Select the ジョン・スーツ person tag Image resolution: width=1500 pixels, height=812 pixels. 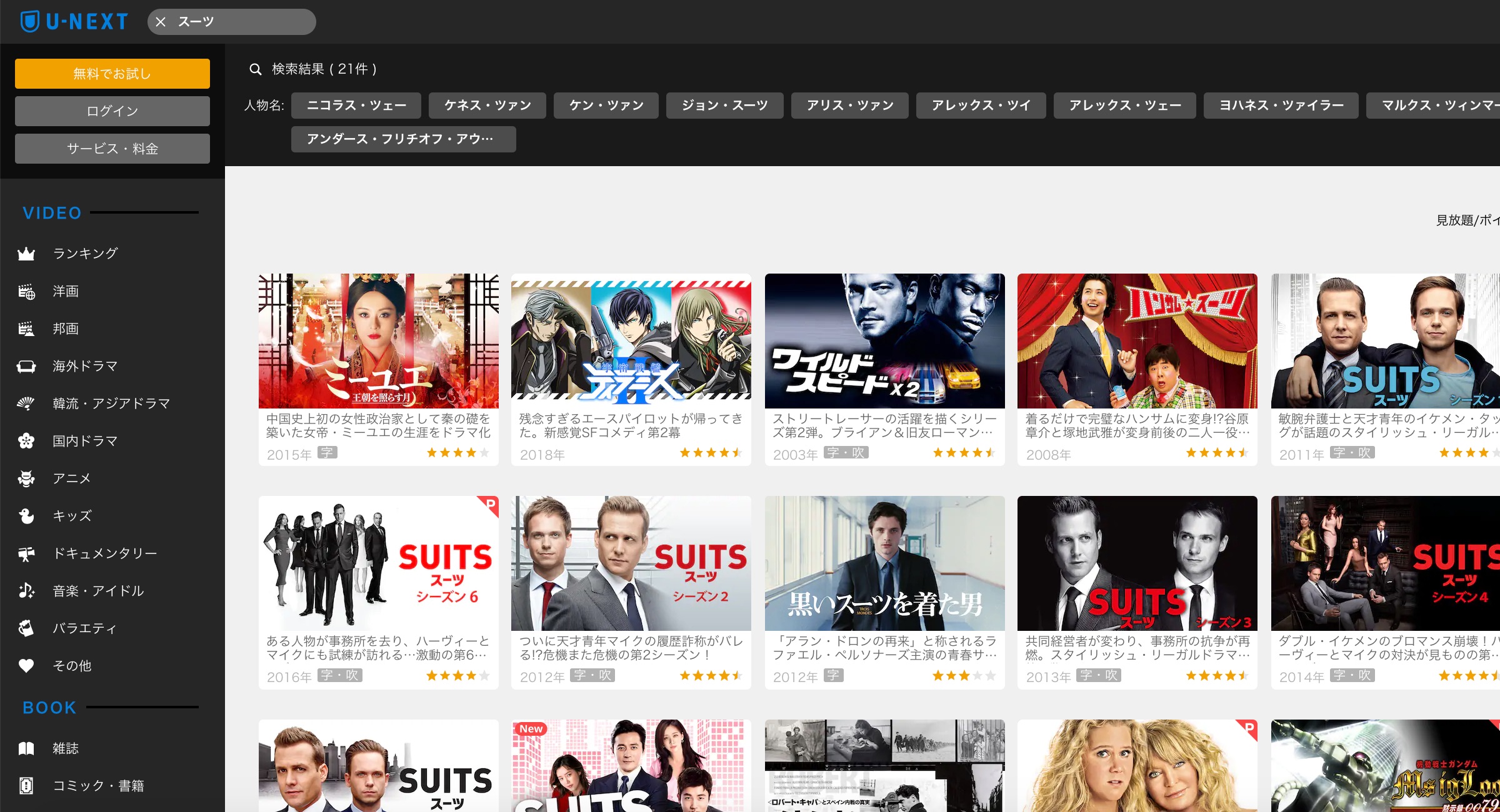coord(724,106)
